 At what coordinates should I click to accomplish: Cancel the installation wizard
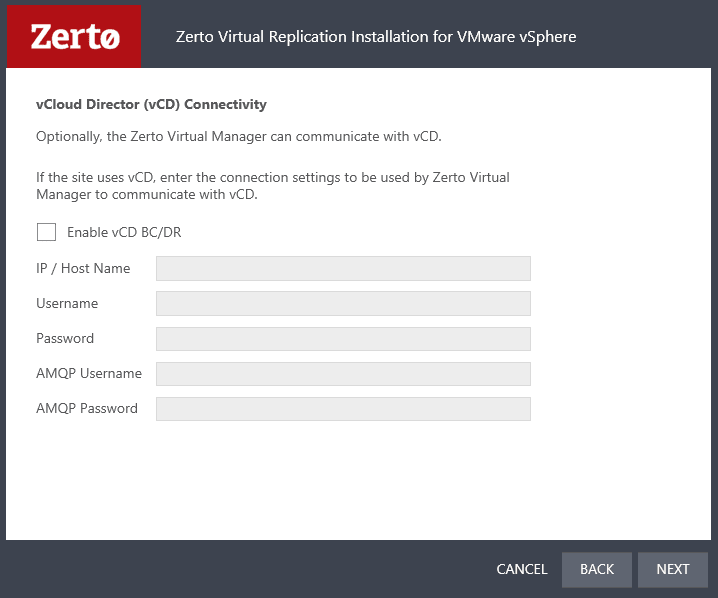tap(522, 569)
